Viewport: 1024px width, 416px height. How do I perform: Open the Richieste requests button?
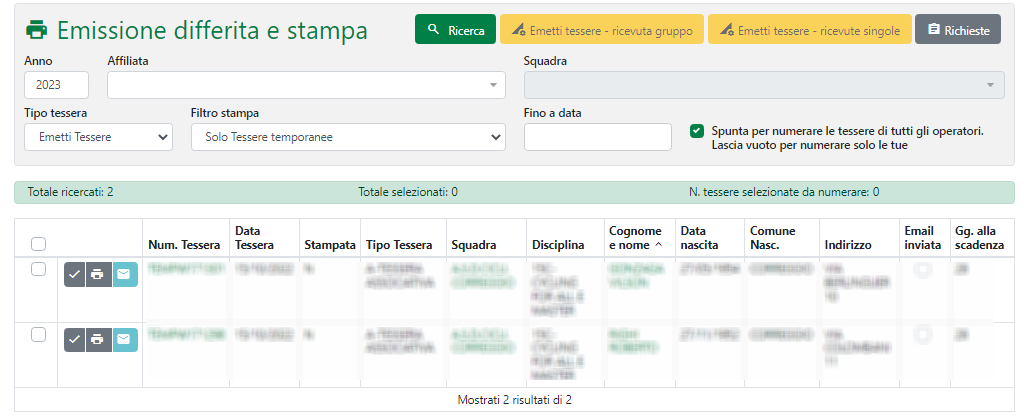pos(957,30)
